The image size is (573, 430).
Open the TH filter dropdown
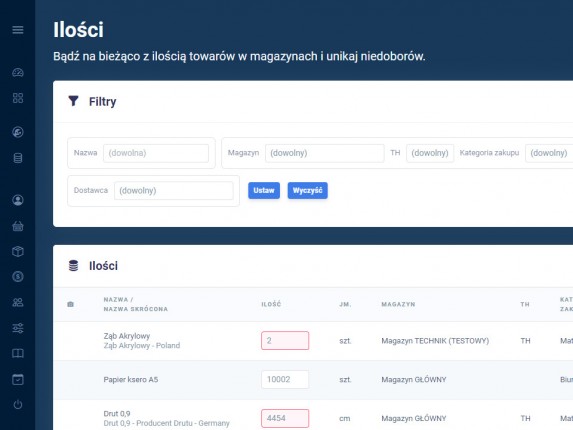[430, 153]
